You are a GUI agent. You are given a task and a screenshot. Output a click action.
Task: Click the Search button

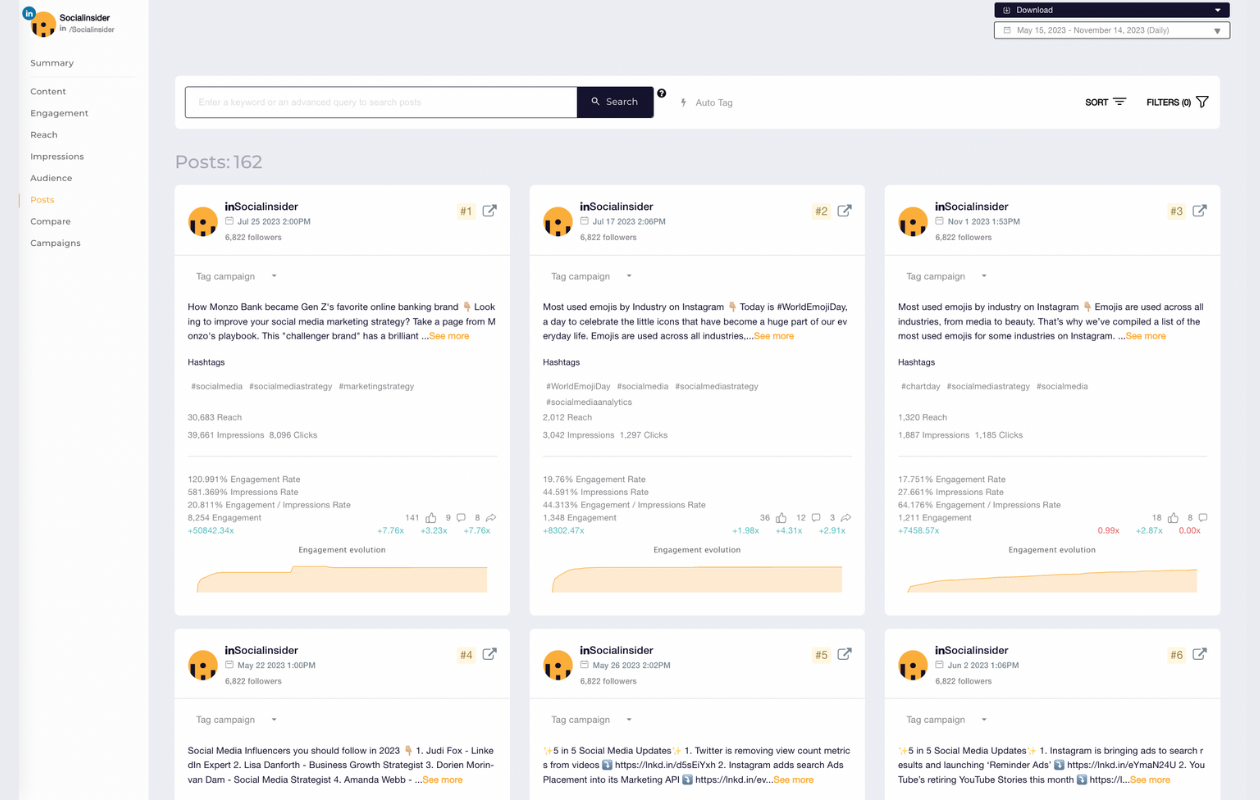[615, 102]
